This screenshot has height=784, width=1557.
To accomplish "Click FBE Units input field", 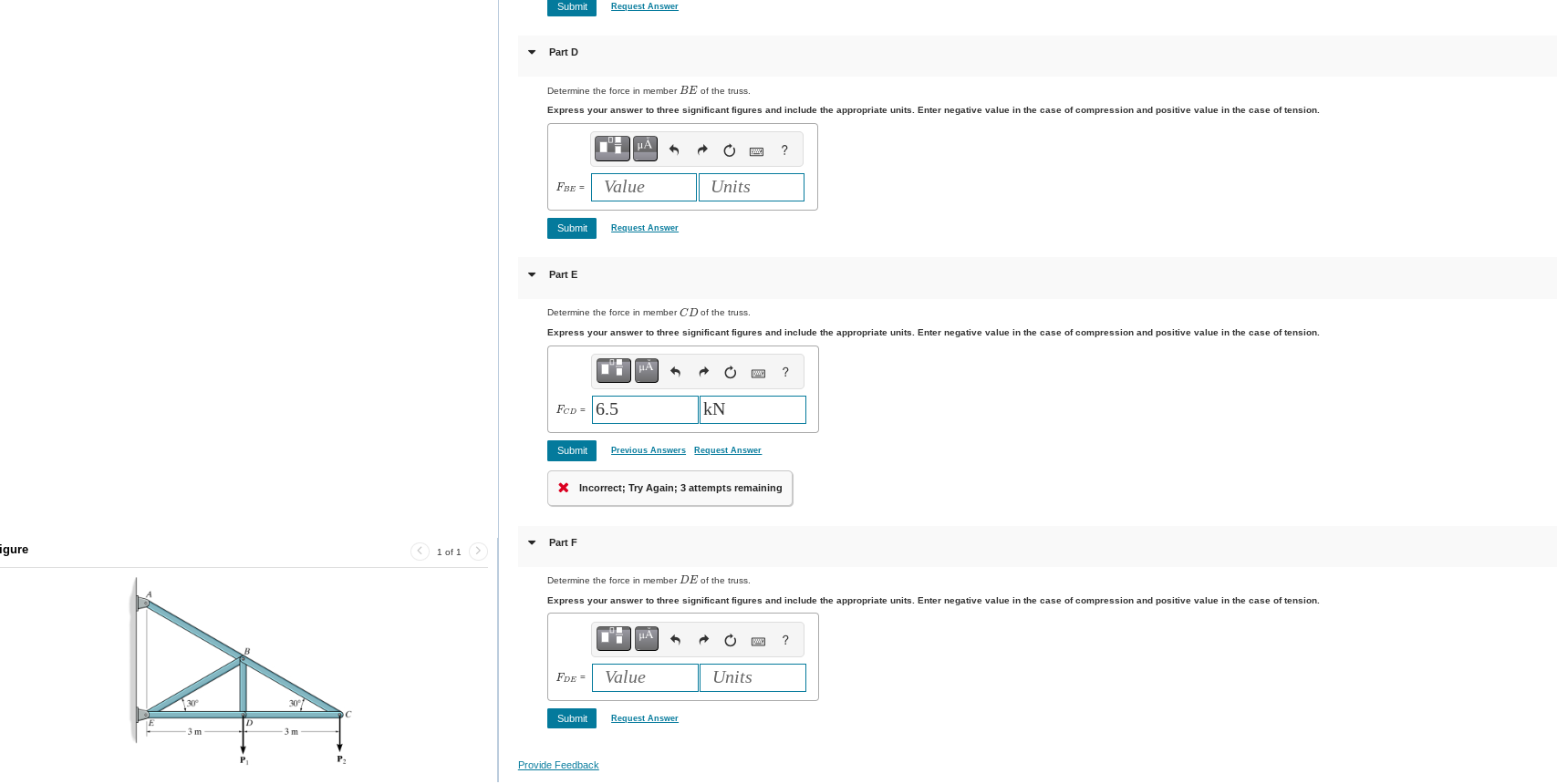I will pos(752,187).
